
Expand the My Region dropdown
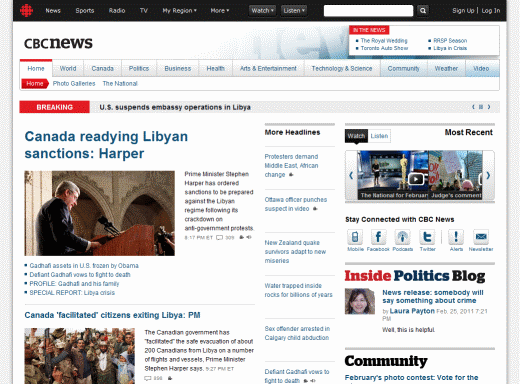[x=179, y=11]
